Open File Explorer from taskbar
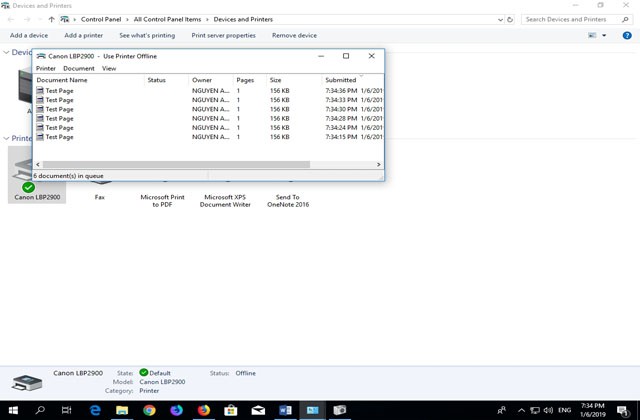 coord(122,410)
